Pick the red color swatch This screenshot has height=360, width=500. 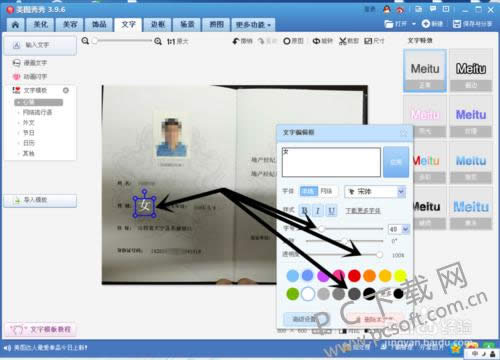point(354,276)
